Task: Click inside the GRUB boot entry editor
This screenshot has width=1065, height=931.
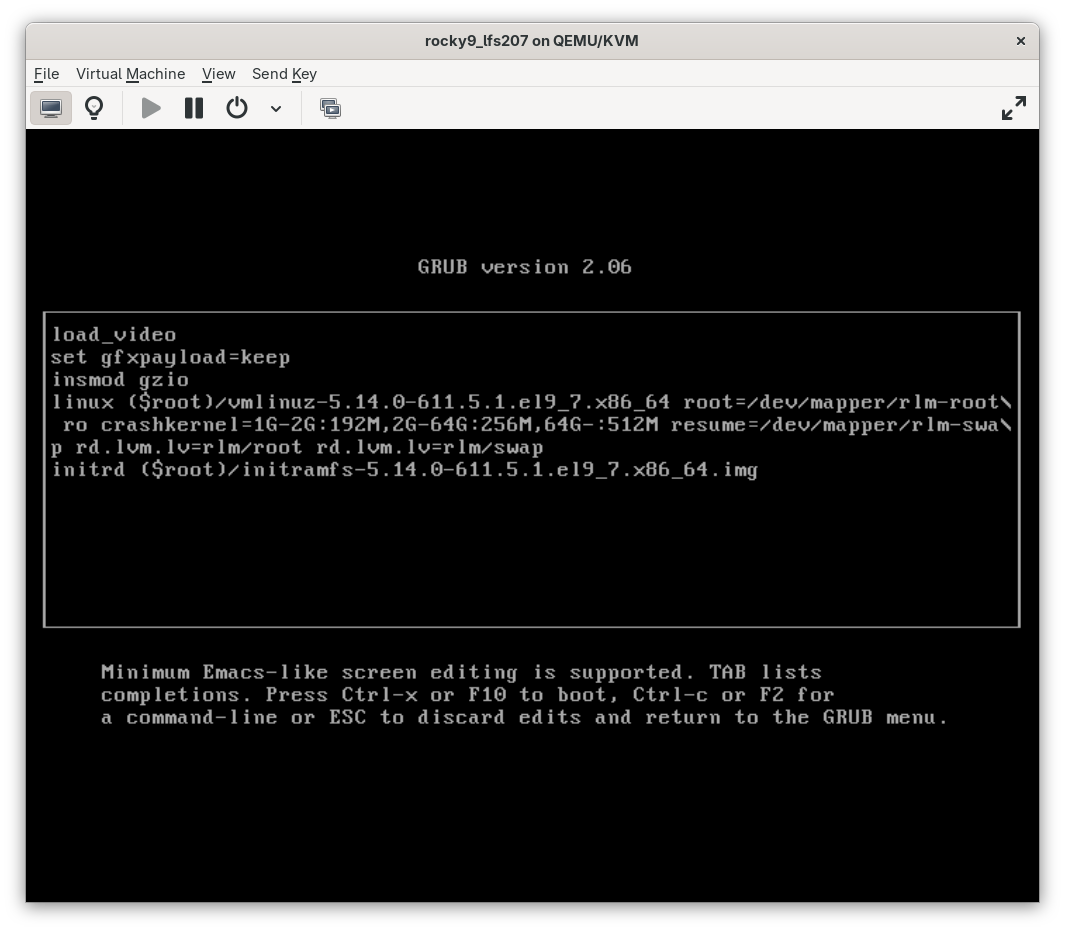Action: tap(531, 550)
